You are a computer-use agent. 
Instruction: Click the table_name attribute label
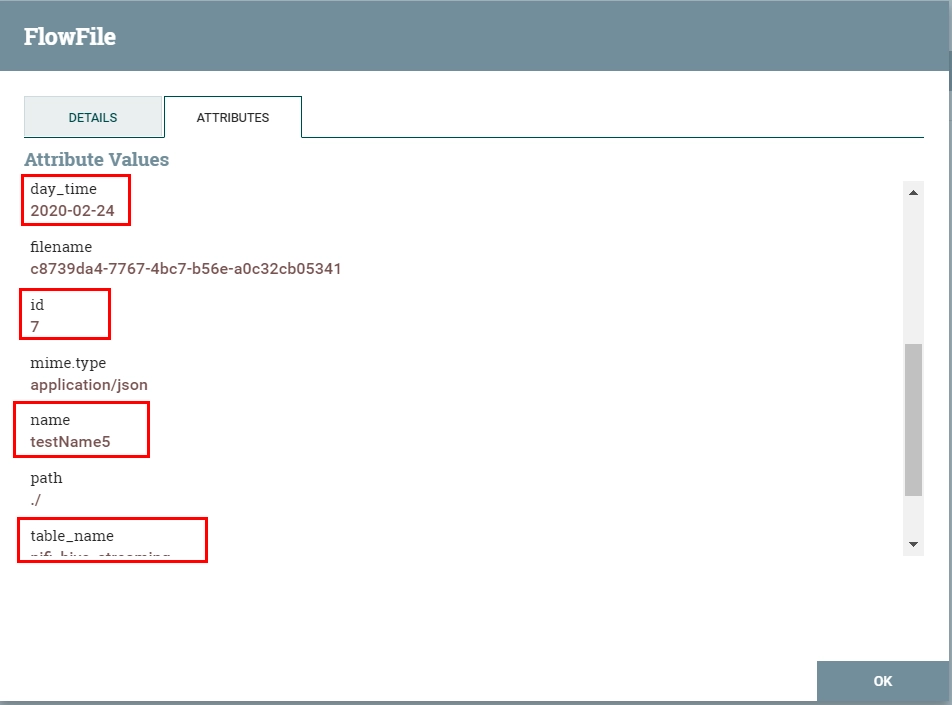tap(72, 536)
